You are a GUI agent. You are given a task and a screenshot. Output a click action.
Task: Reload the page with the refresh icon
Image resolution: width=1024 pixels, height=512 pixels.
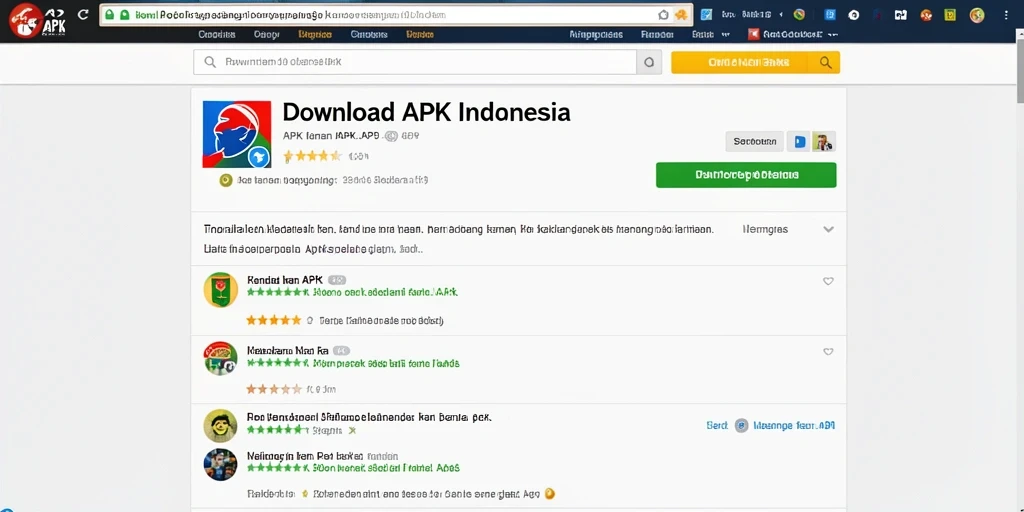tap(83, 14)
